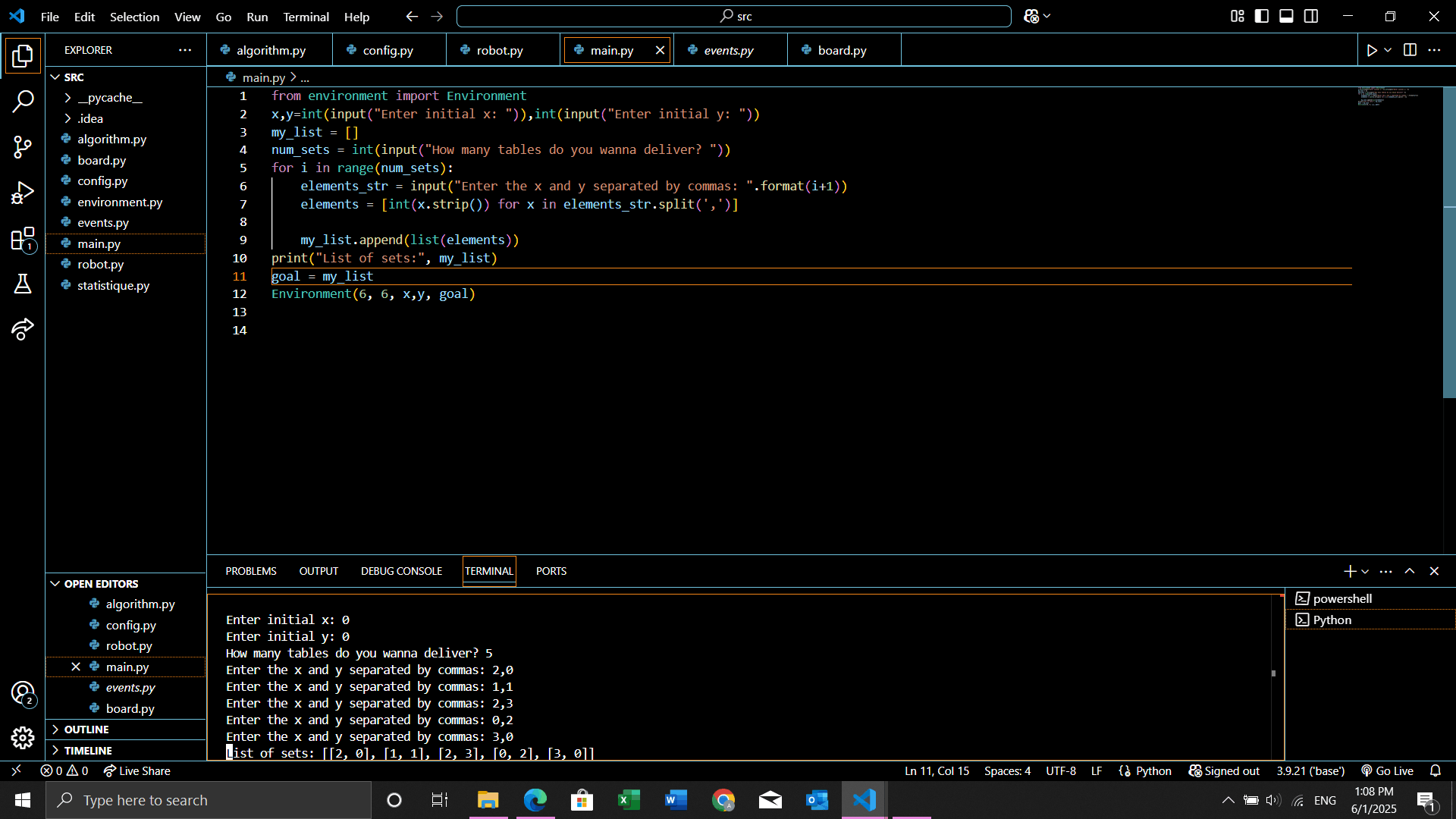Click the code minimap preview
Viewport: 1456px width, 819px height.
coord(1388,97)
